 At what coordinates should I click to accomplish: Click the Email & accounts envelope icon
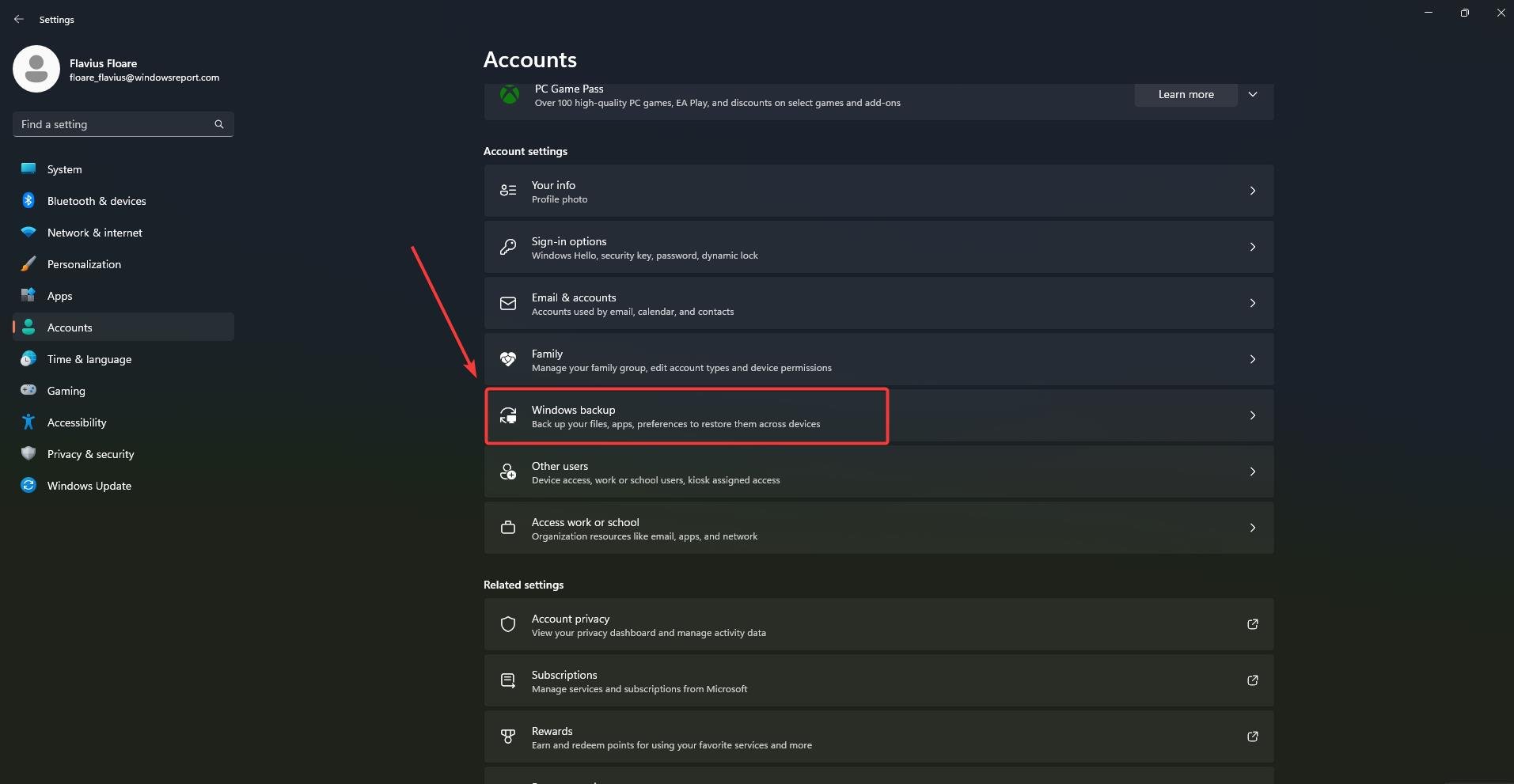click(x=508, y=303)
